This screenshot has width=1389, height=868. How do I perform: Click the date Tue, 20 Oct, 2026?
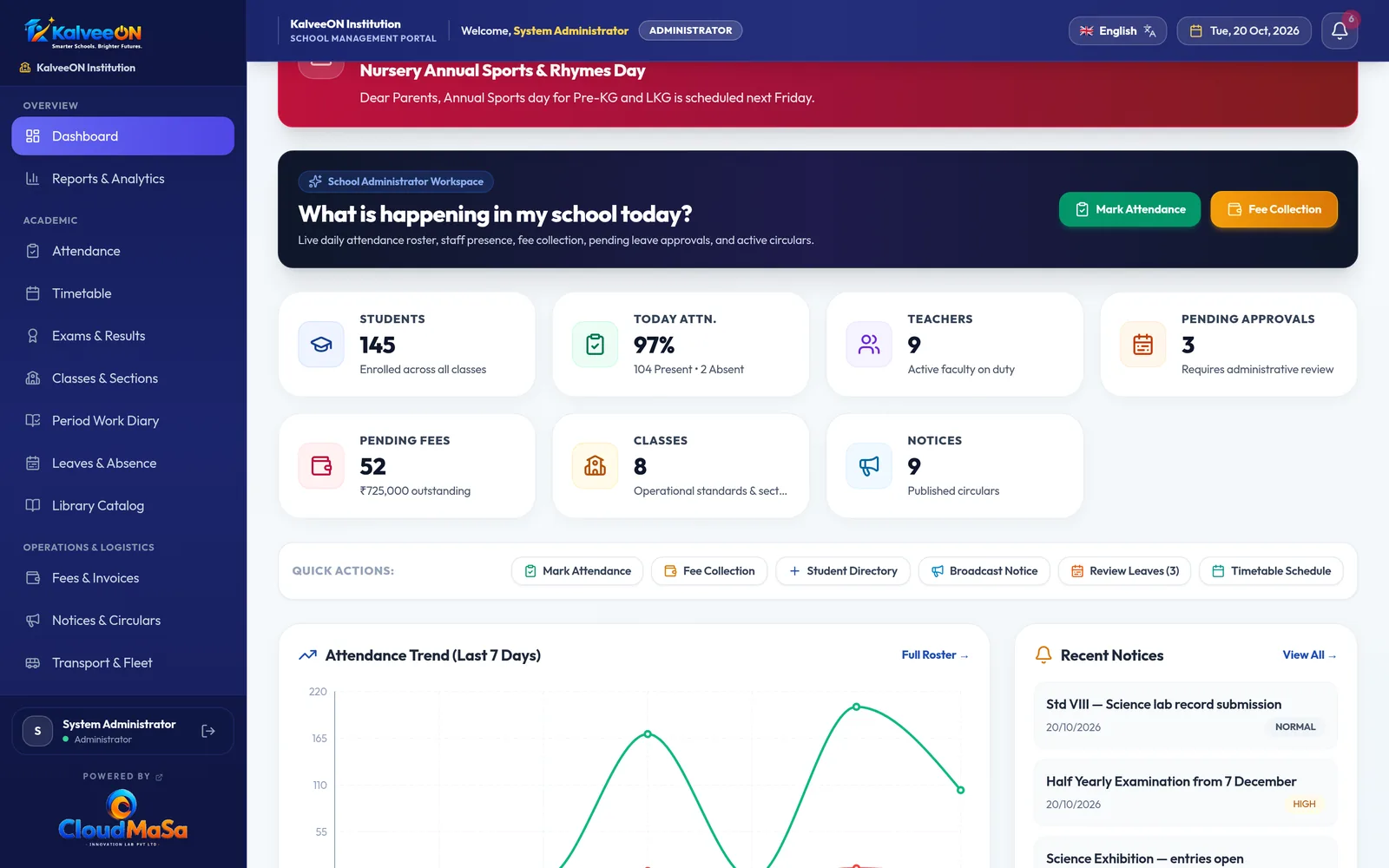(x=1244, y=30)
